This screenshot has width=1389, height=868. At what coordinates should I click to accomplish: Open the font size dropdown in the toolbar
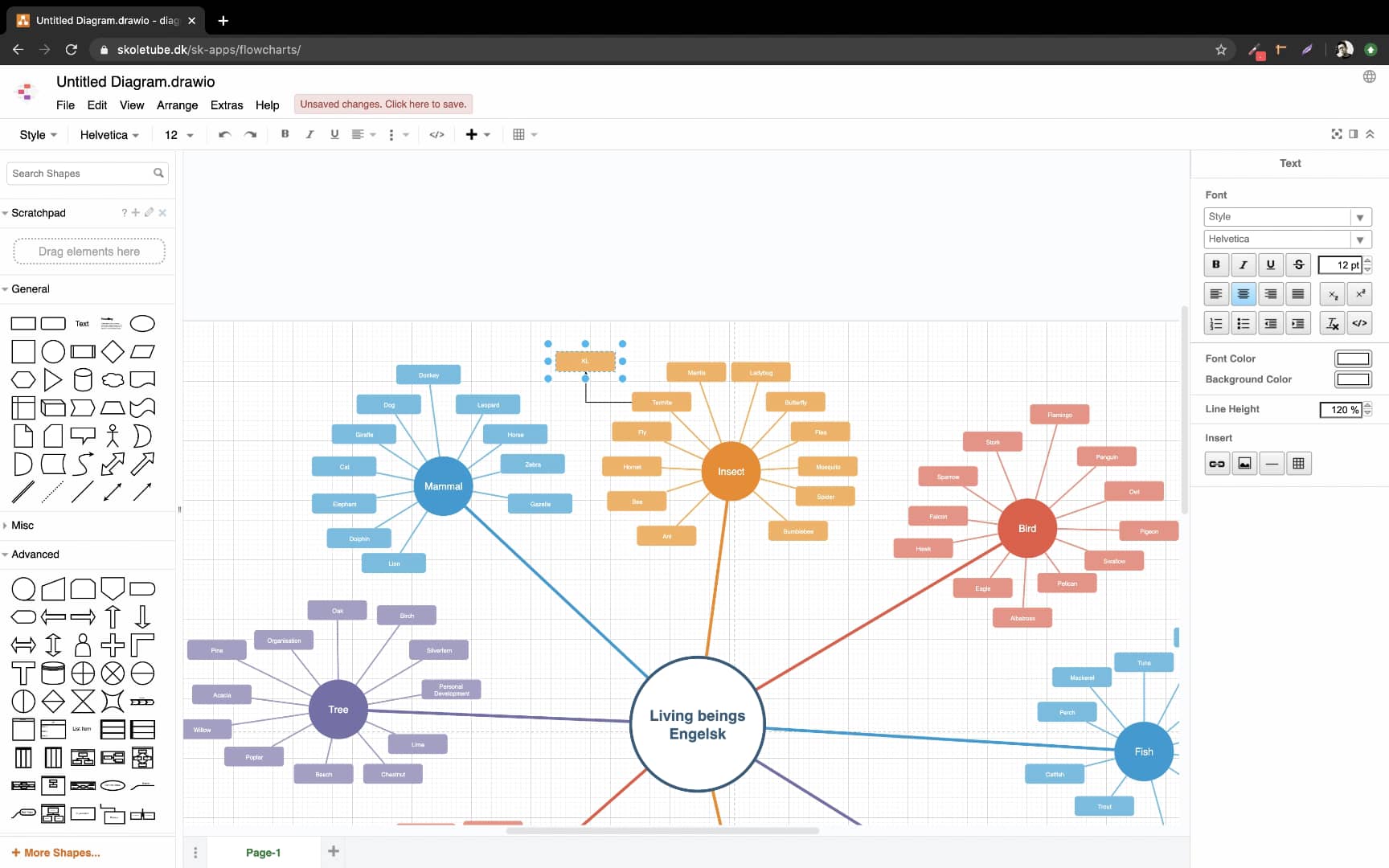(190, 134)
